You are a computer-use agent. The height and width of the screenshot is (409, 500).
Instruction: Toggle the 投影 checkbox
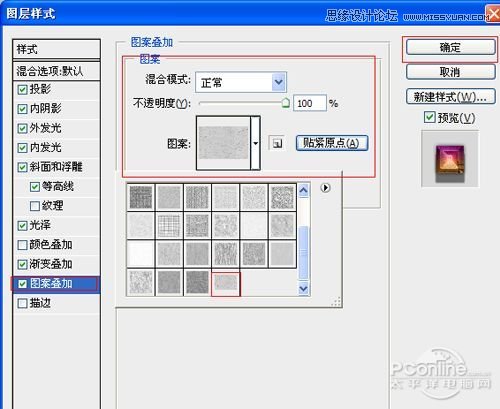tap(22, 89)
